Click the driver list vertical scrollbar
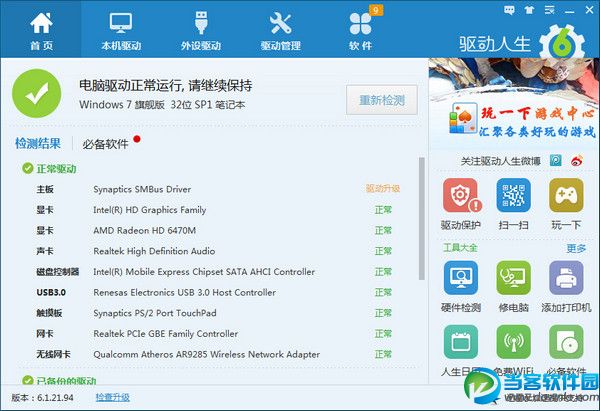The width and height of the screenshot is (600, 411). (422, 219)
